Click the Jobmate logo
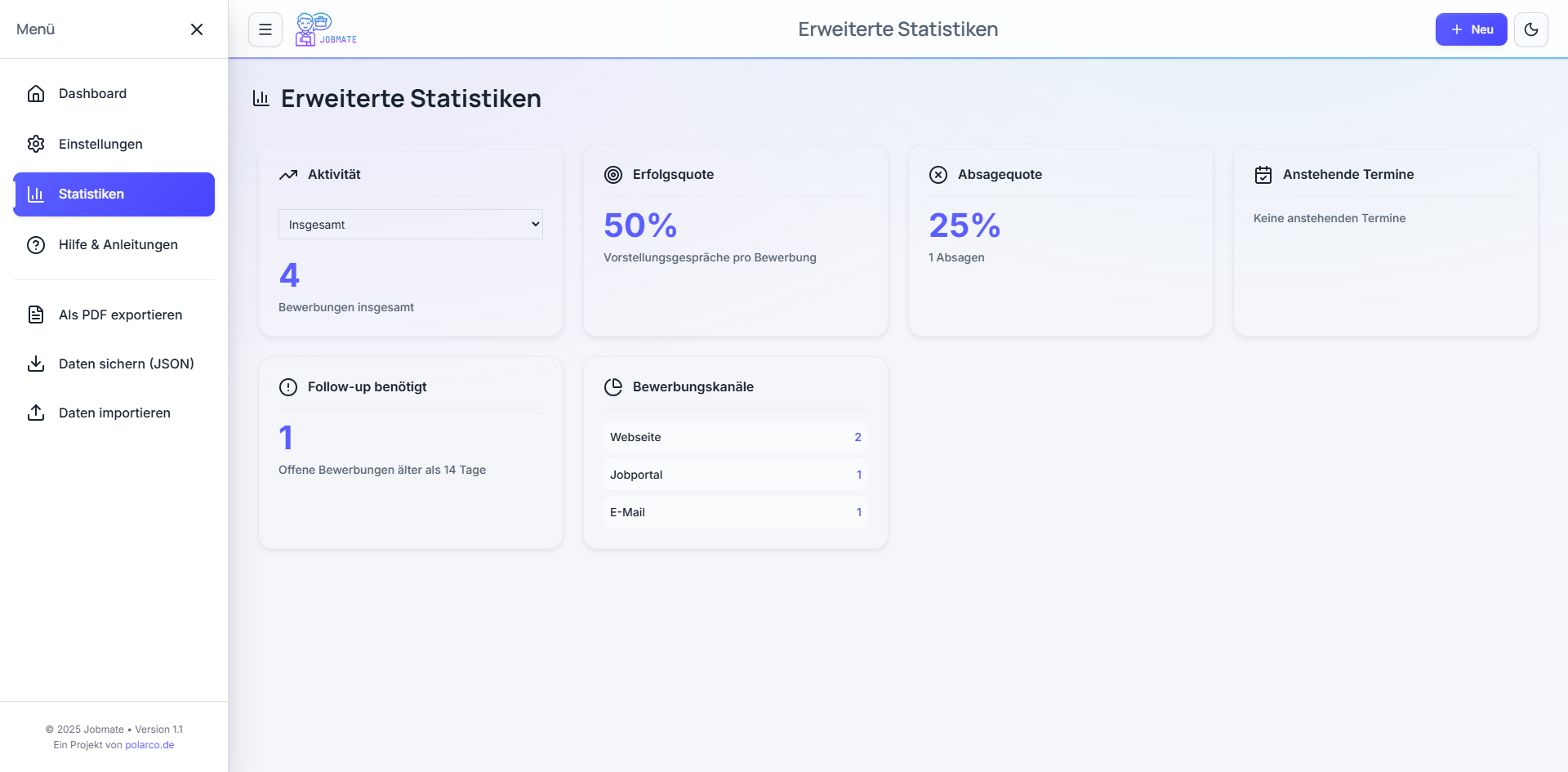Viewport: 1568px width, 772px height. [x=326, y=29]
